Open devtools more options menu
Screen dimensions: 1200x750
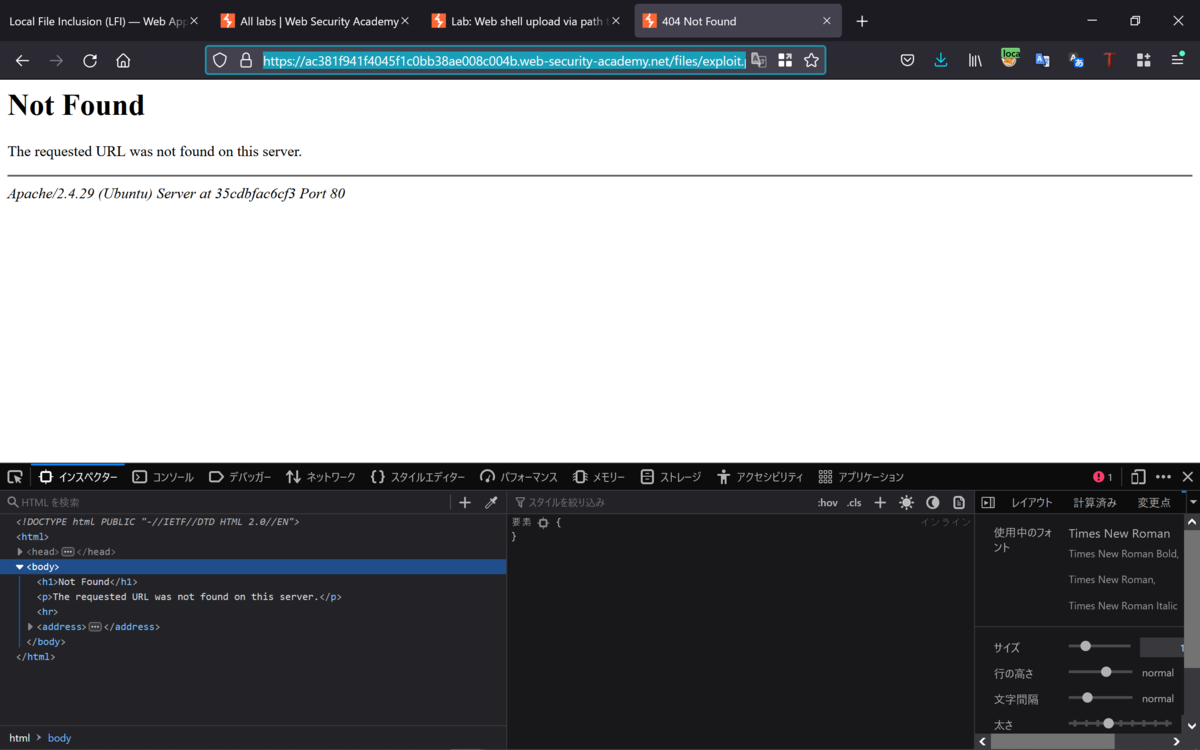pos(1163,477)
